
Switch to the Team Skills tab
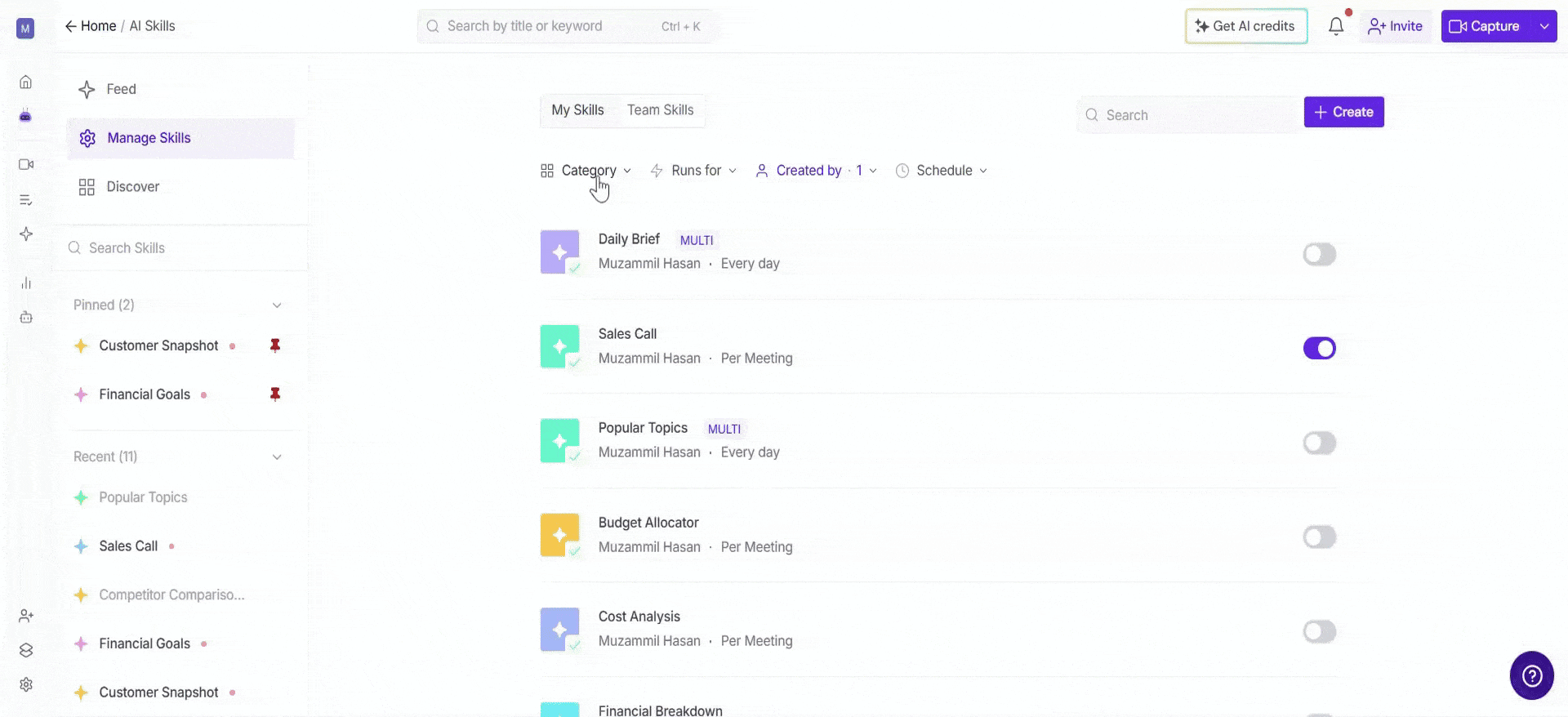tap(661, 110)
